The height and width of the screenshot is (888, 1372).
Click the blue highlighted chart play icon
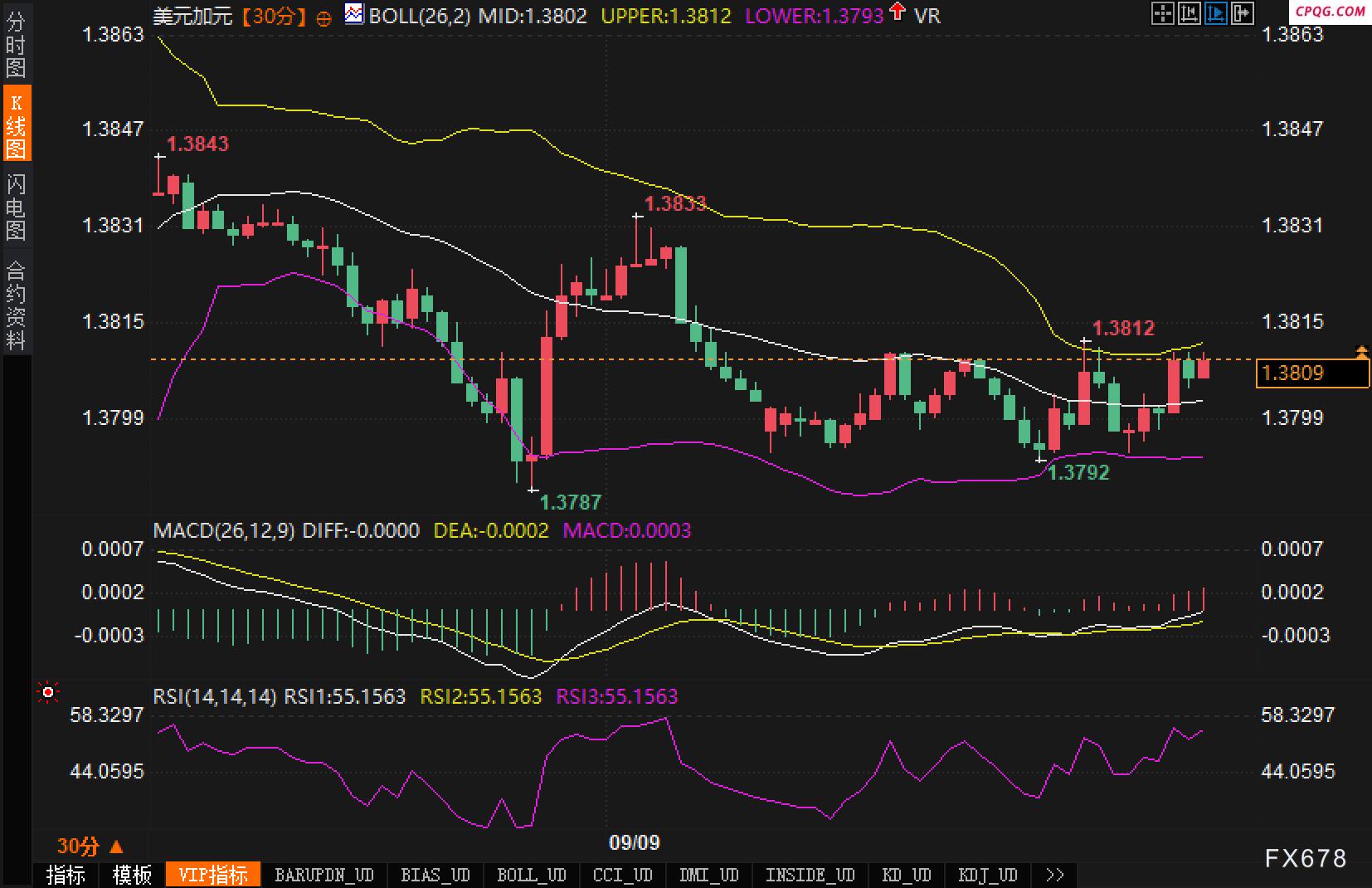1216,13
